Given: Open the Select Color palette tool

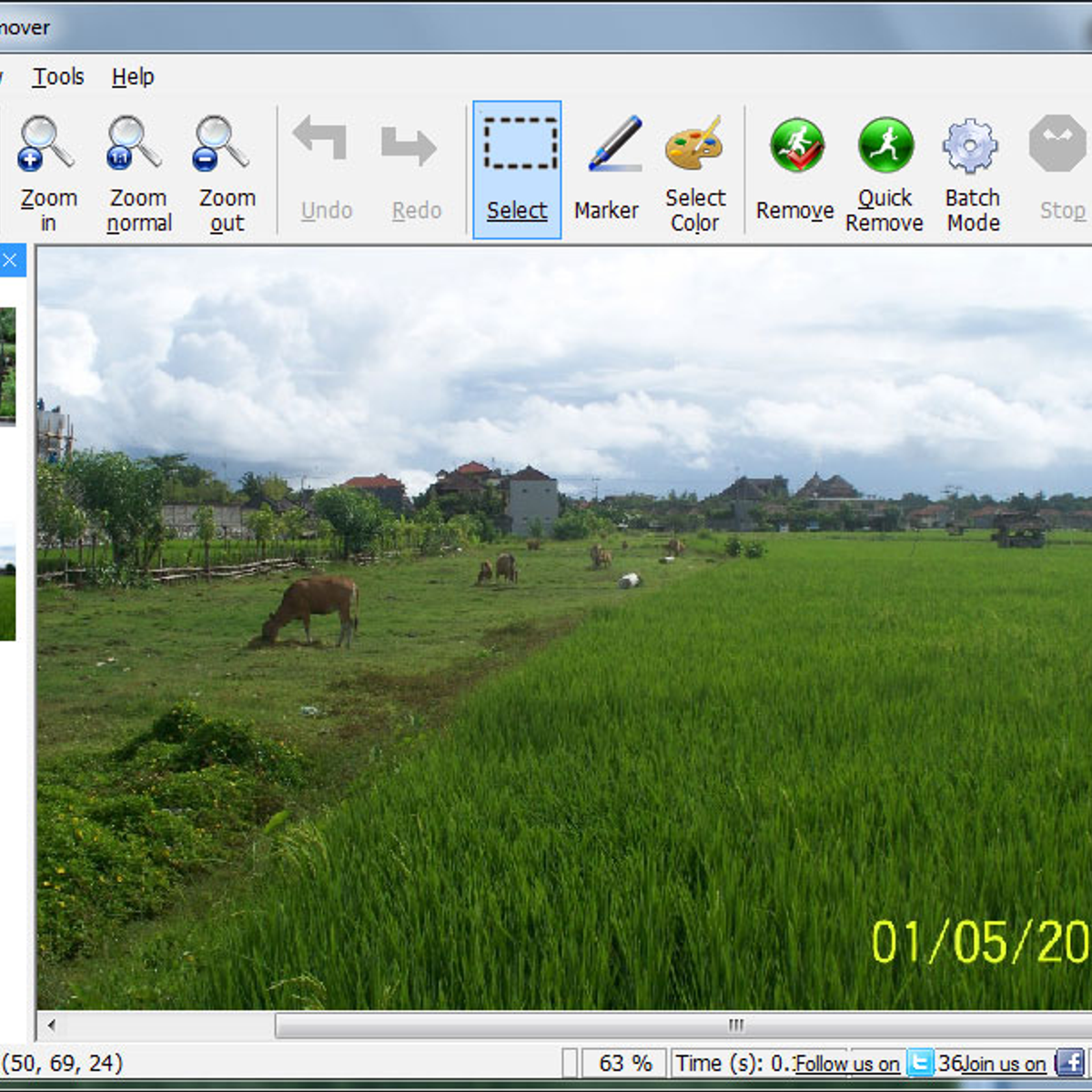Looking at the screenshot, I should coord(694,171).
